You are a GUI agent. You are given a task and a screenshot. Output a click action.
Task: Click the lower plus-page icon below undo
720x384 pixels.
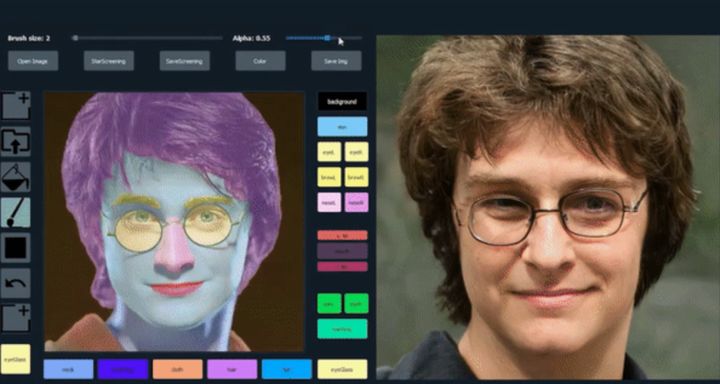[x=16, y=318]
